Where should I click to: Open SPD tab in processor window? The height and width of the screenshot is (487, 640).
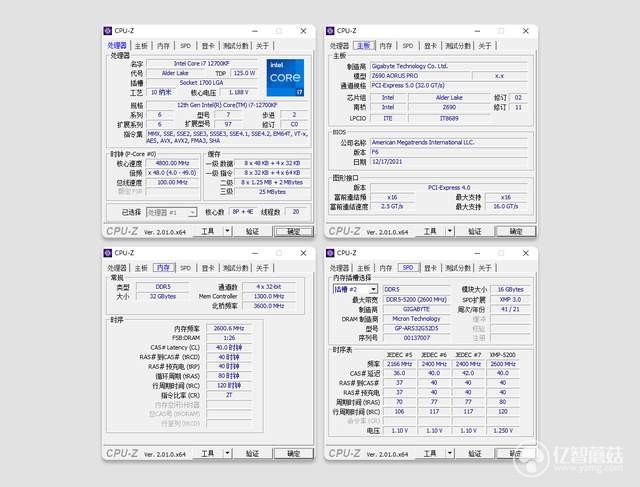point(186,46)
